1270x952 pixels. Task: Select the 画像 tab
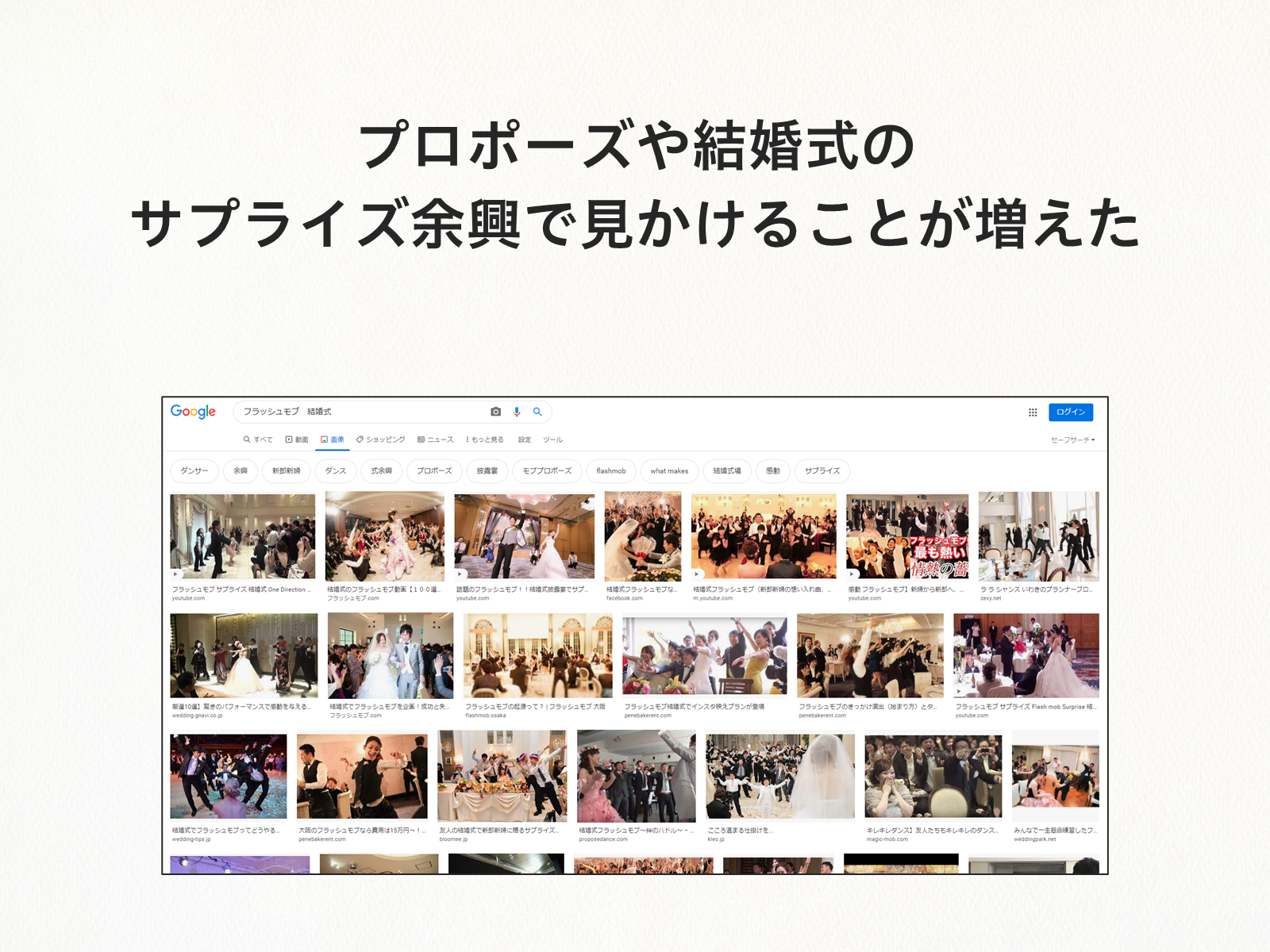click(x=333, y=440)
